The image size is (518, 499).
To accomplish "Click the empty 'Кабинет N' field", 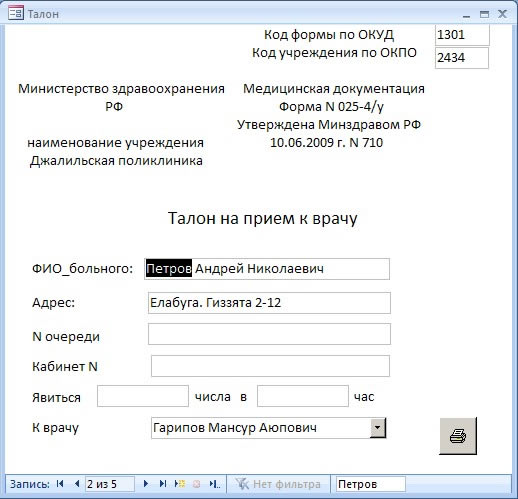I will click(270, 366).
